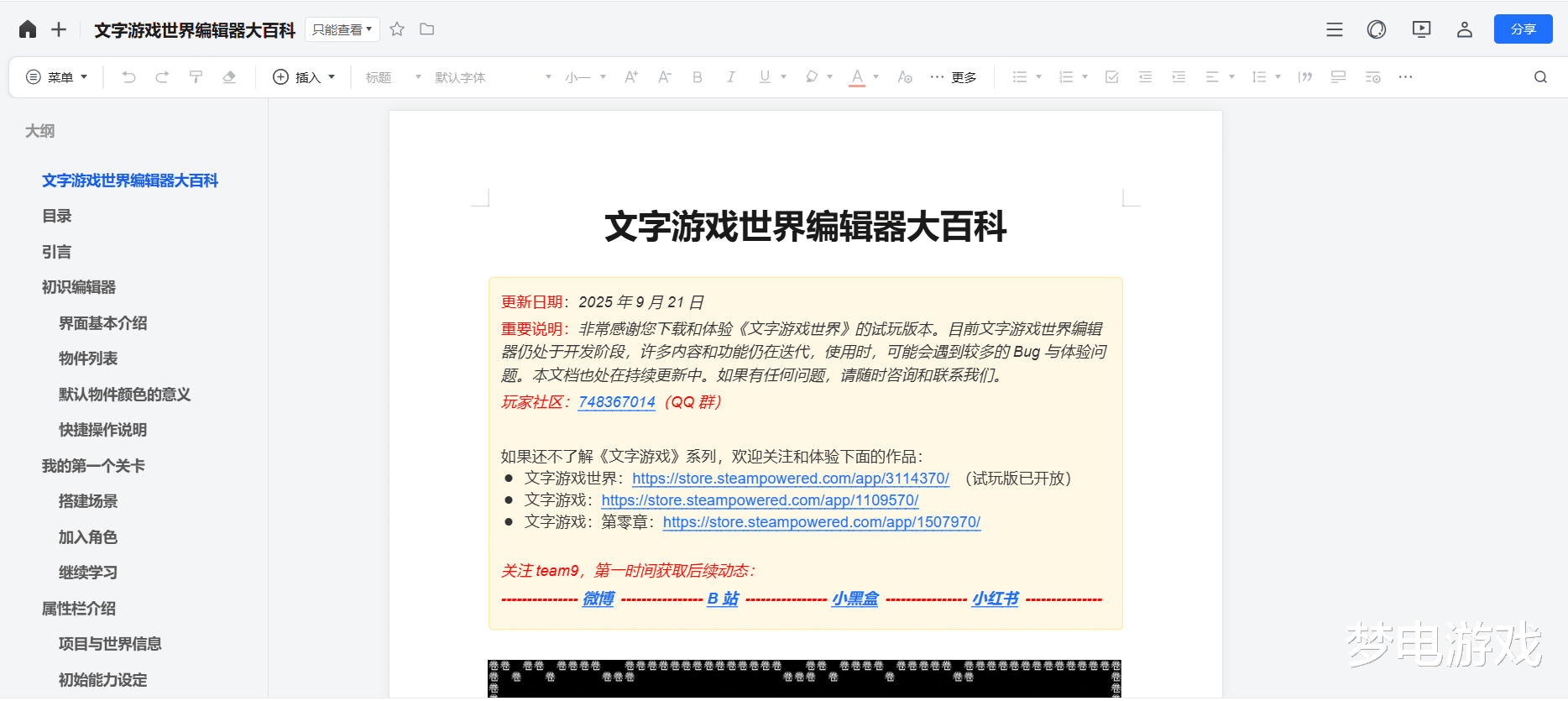The image size is (1568, 701).
Task: Expand the highlighter color arrow
Action: pos(829,77)
